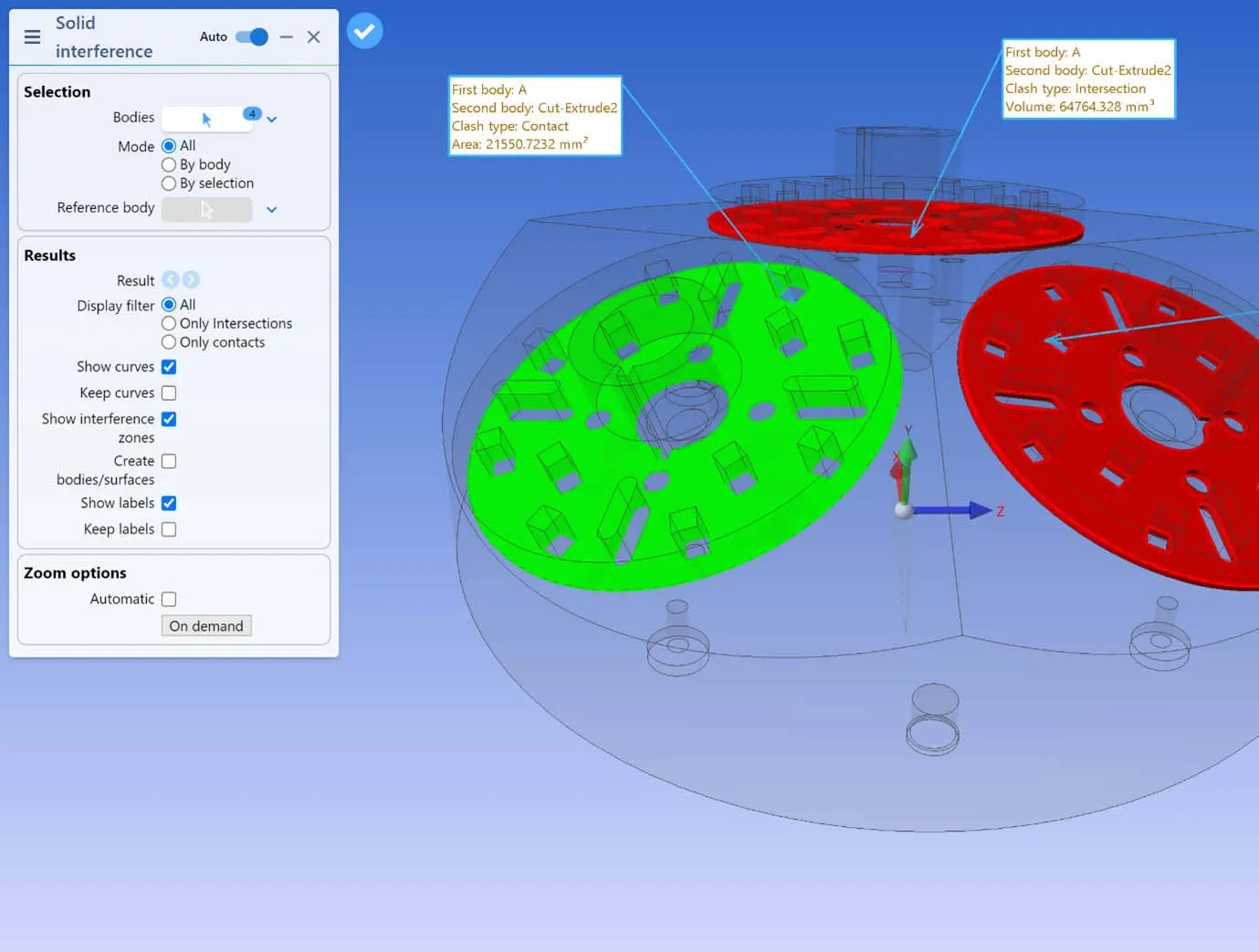Click the Bodies selection field
Image resolution: width=1259 pixels, height=952 pixels.
[x=206, y=119]
